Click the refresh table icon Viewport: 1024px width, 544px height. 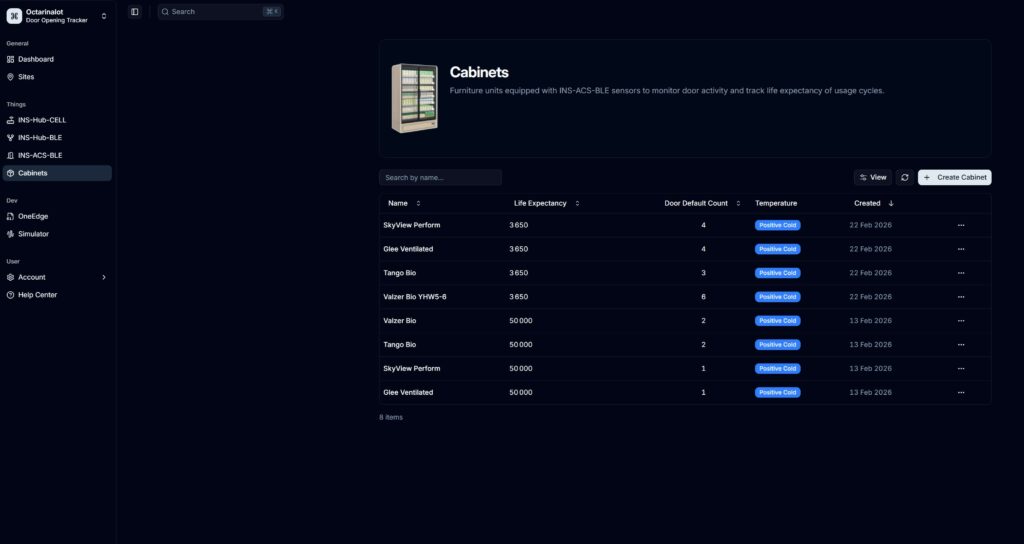tap(904, 177)
